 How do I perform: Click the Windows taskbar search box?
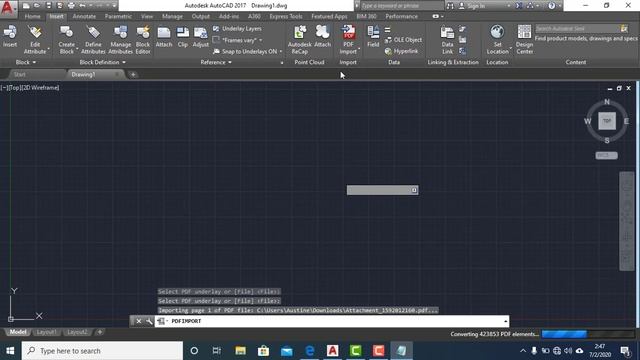tap(102, 351)
